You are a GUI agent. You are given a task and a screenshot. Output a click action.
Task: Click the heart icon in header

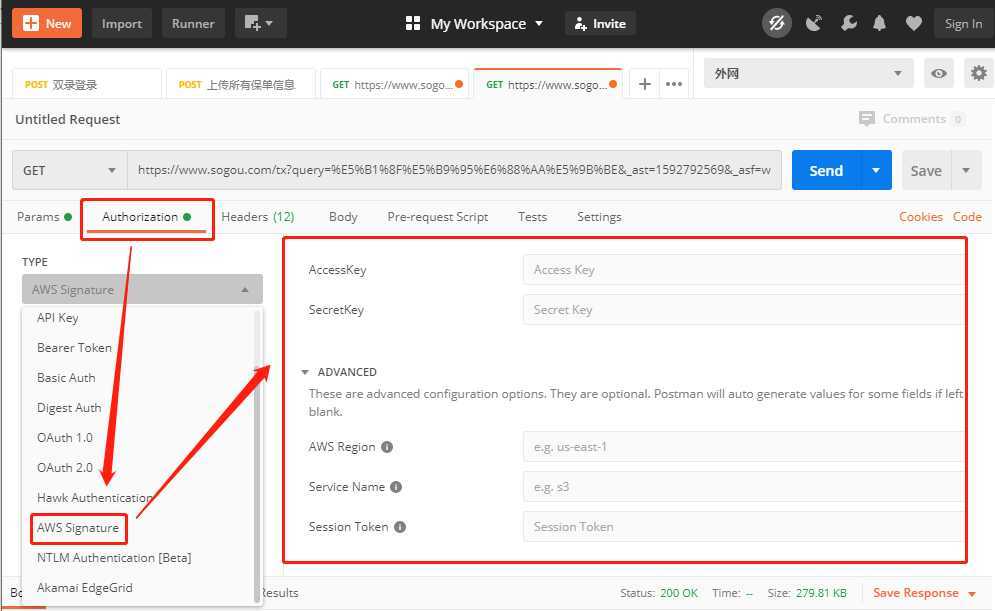[x=914, y=23]
